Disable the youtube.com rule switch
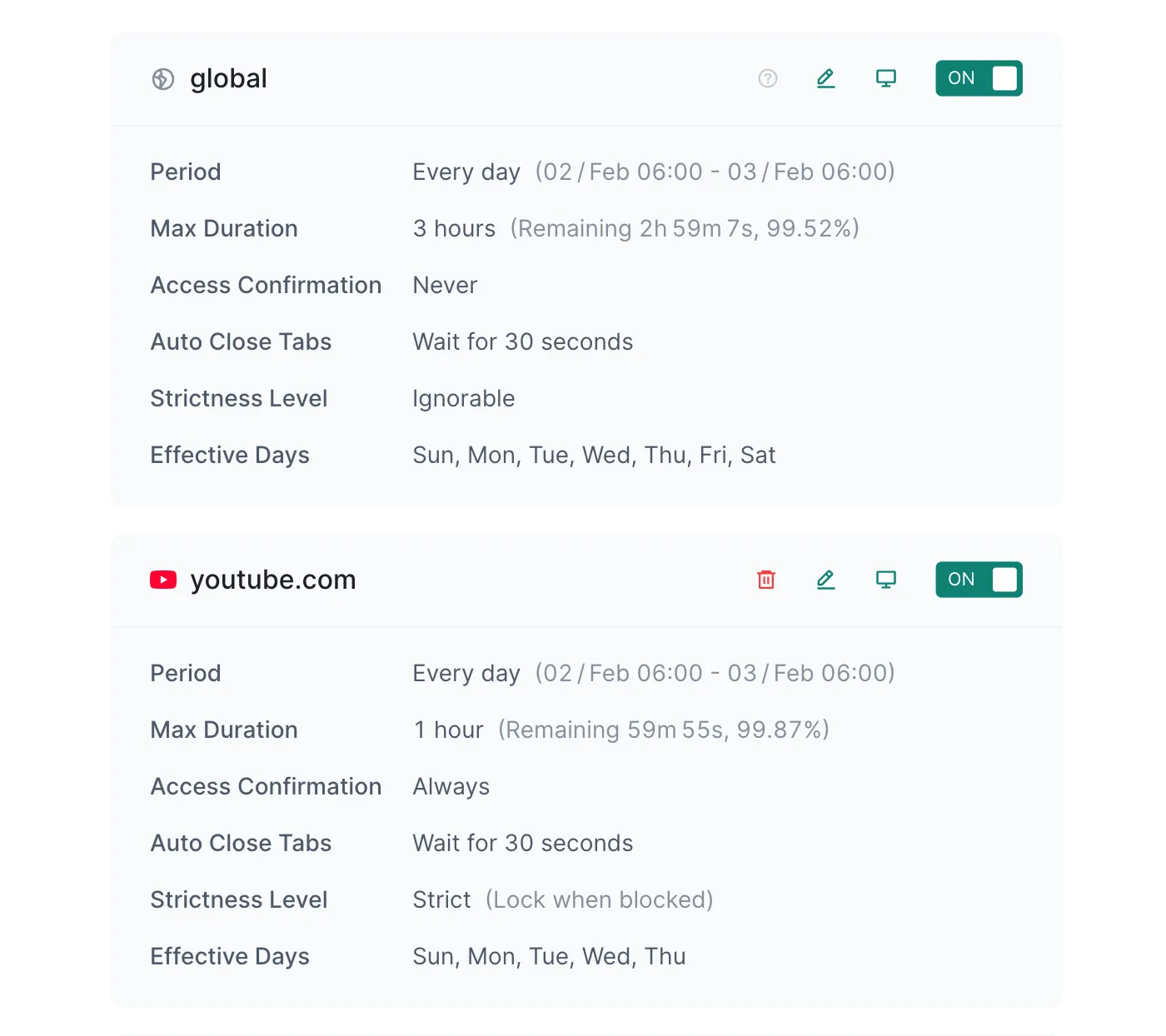1166x1036 pixels. 979,580
